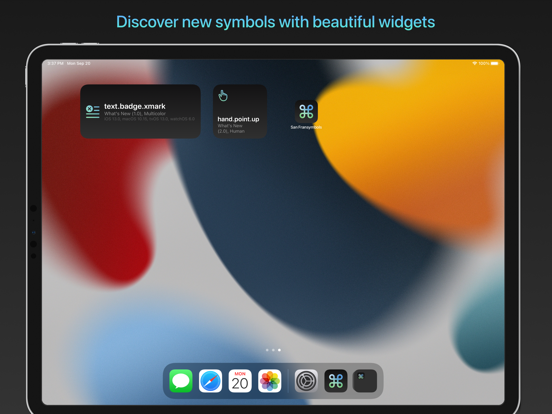This screenshot has height=414, width=552.
Task: Tap the text.badge.xmark symbol glyph
Action: (x=93, y=112)
